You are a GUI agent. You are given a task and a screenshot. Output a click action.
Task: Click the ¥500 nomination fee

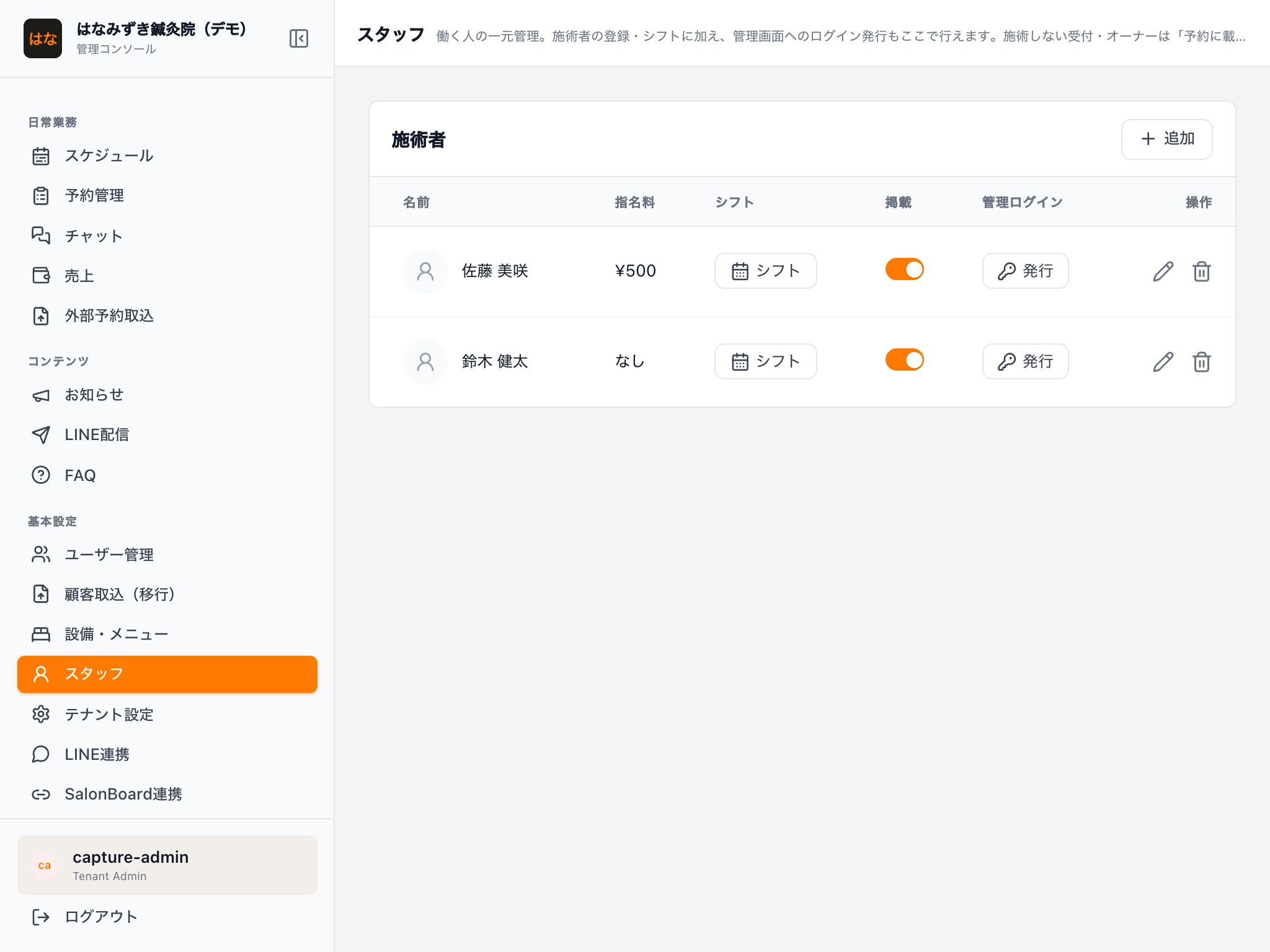click(635, 271)
